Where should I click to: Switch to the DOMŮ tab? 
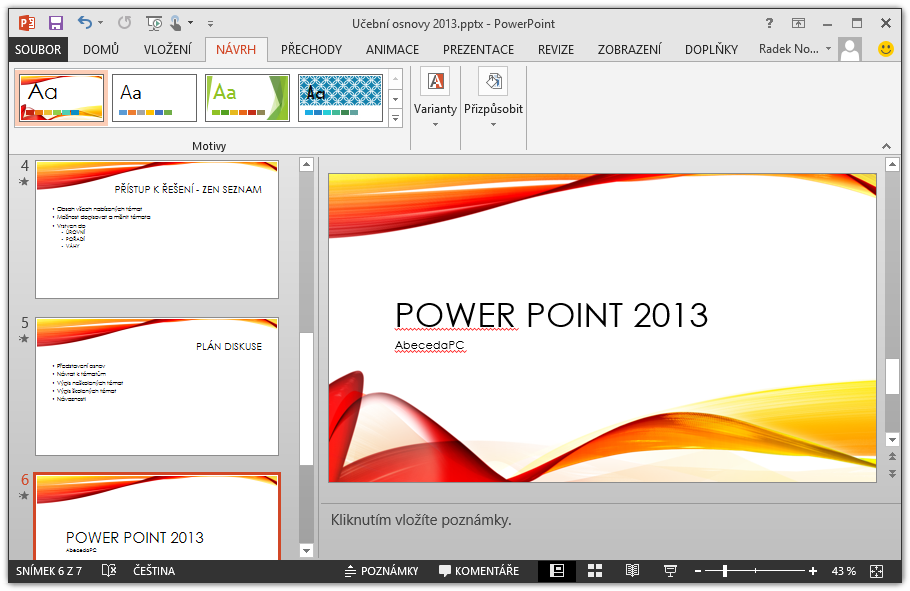101,49
